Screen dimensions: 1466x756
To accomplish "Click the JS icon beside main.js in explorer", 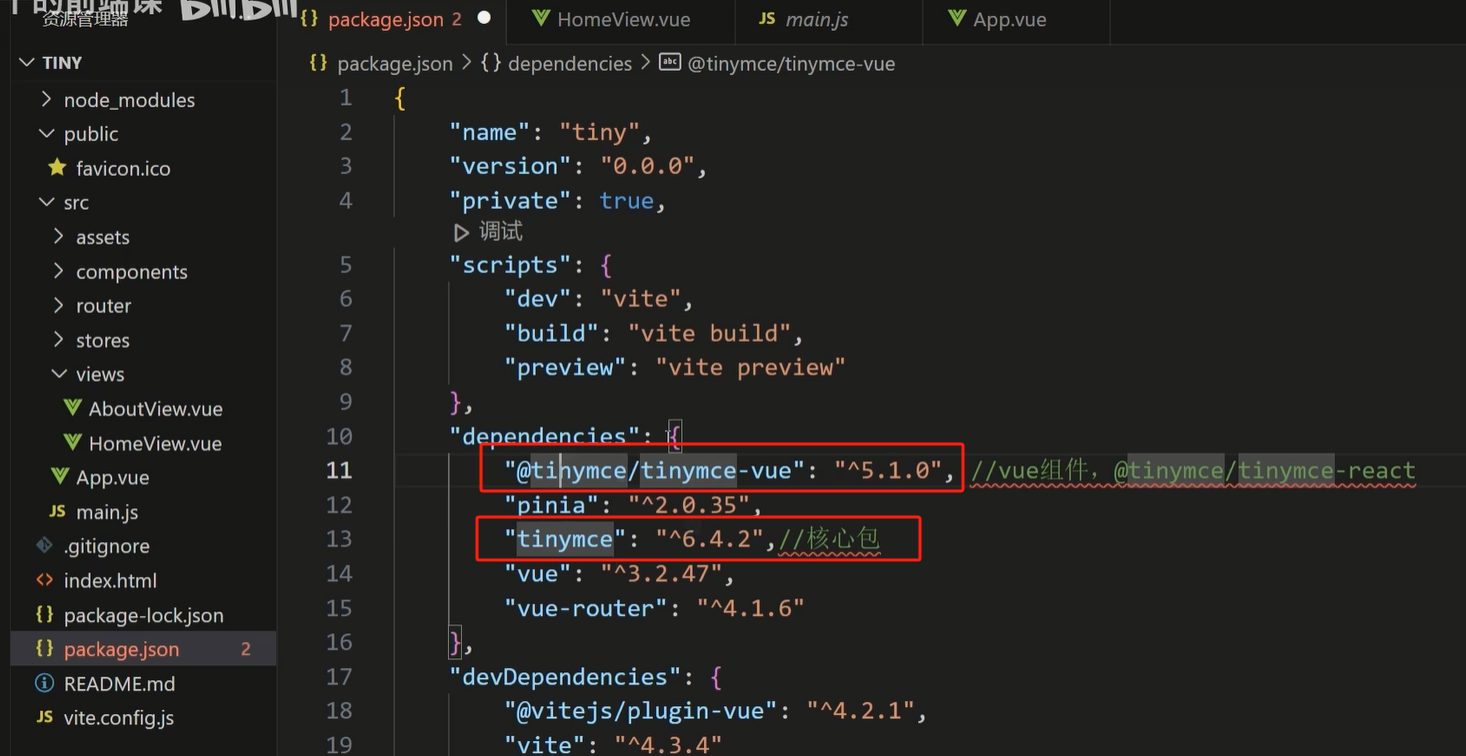I will pos(58,512).
